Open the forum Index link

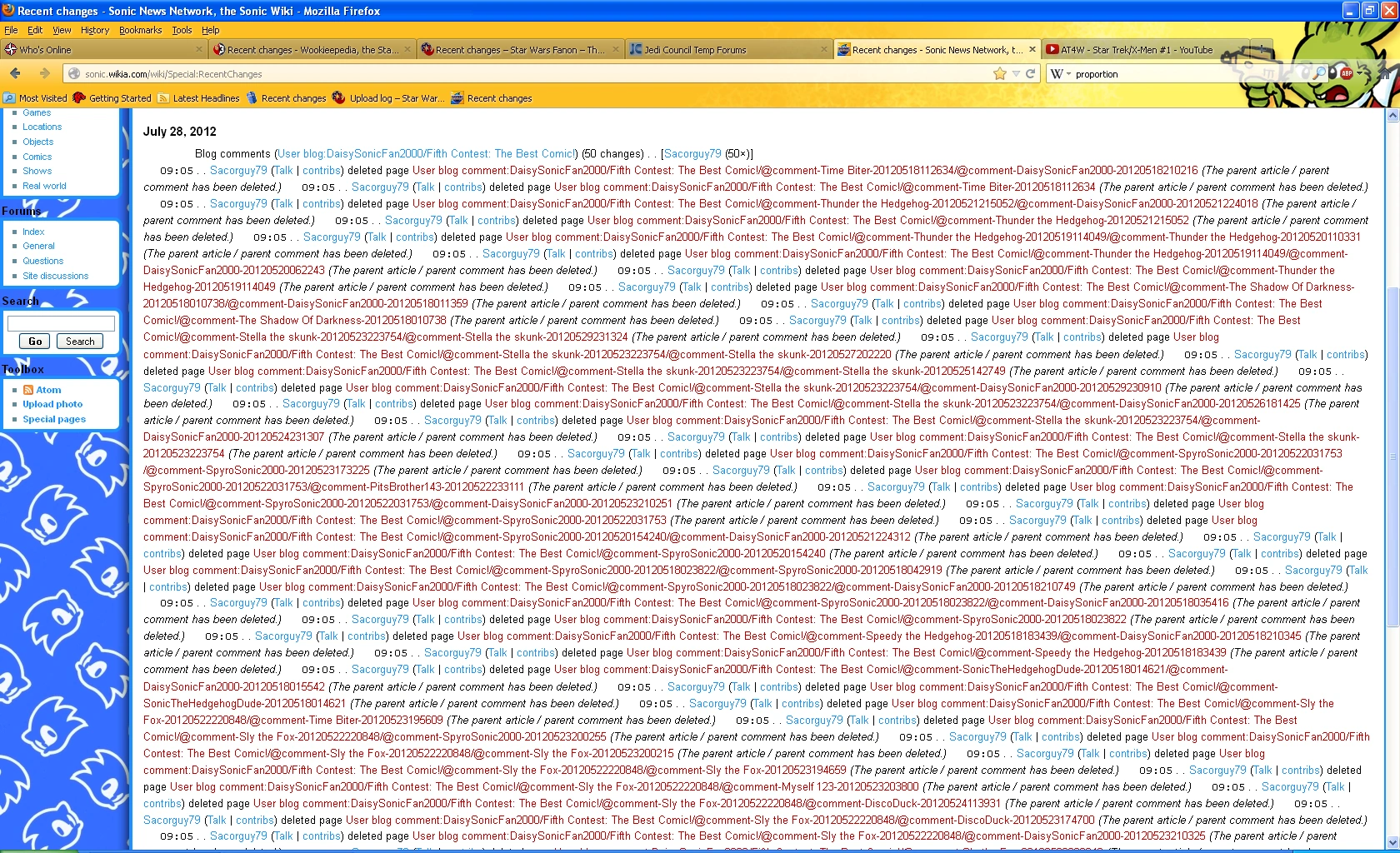click(x=33, y=232)
